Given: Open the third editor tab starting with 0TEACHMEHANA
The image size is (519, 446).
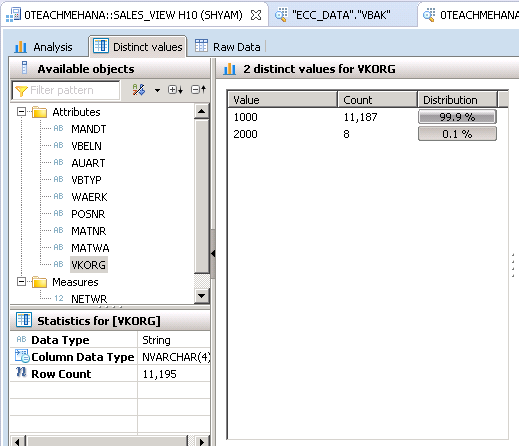Looking at the screenshot, I should tap(470, 15).
